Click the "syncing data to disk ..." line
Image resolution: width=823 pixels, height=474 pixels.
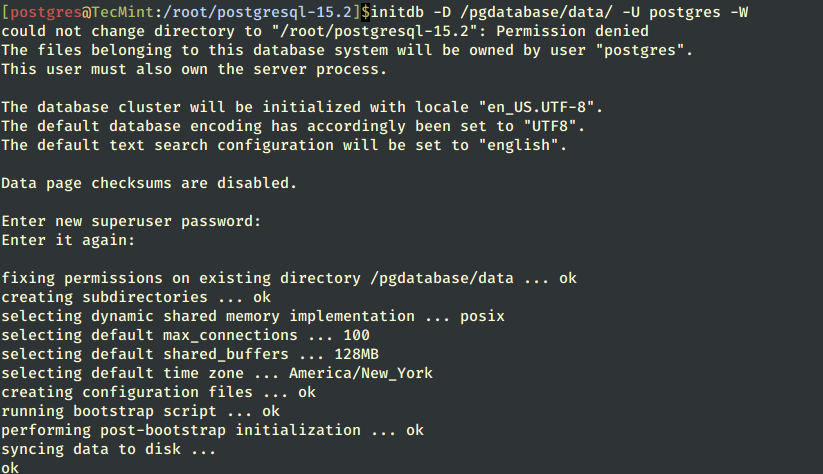pos(108,449)
